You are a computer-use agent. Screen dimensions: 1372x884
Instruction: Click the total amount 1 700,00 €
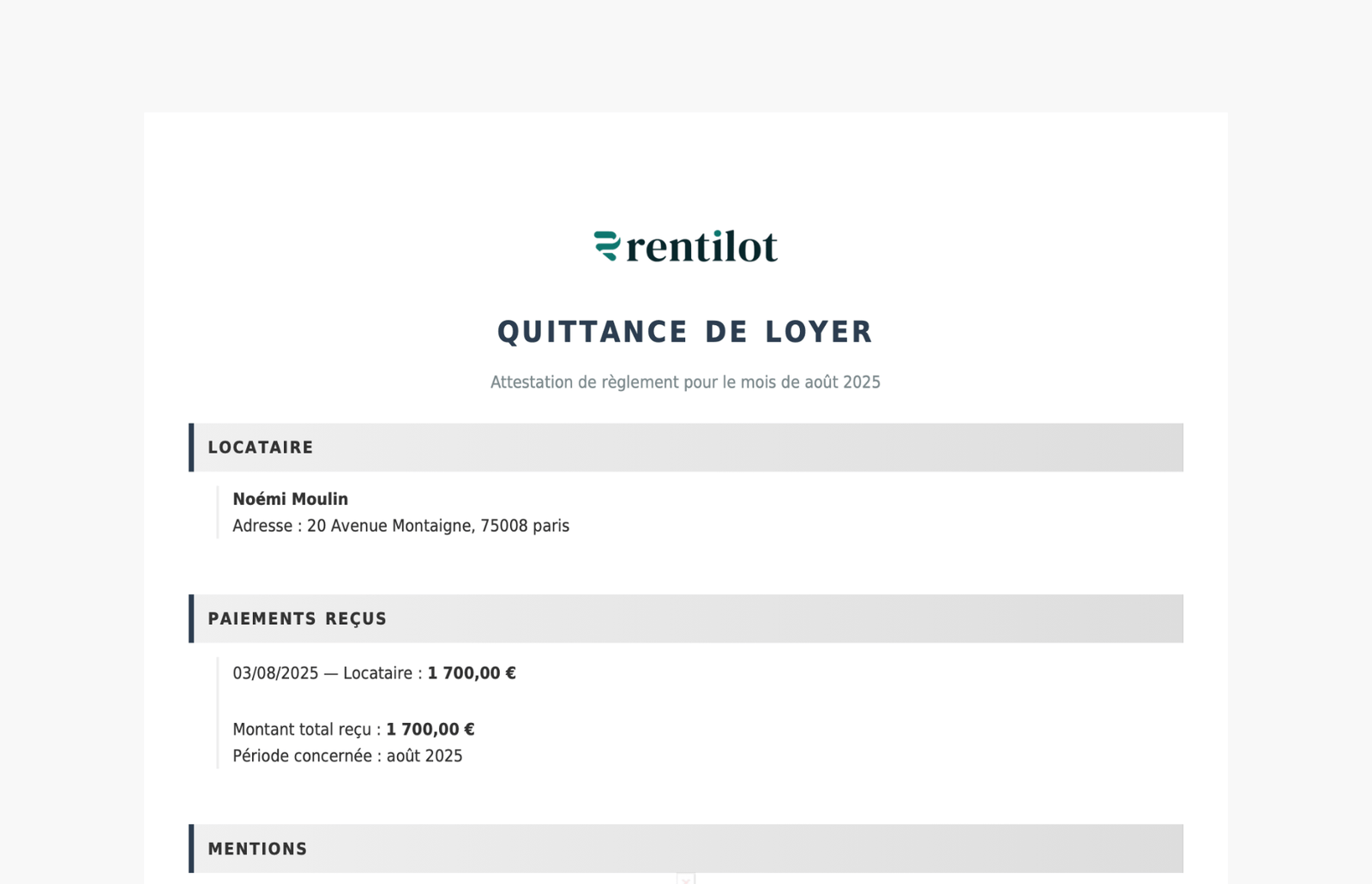point(430,730)
